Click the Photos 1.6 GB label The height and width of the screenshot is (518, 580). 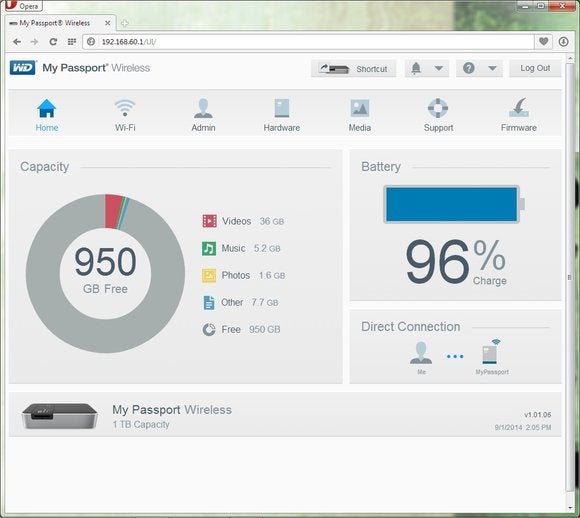tap(253, 275)
